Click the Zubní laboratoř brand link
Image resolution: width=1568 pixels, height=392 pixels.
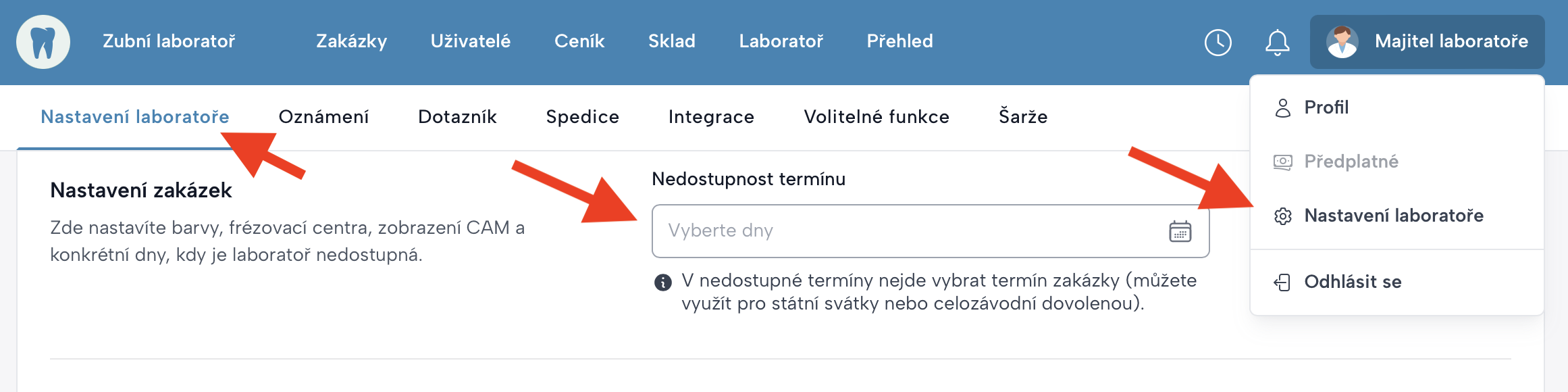(x=169, y=42)
